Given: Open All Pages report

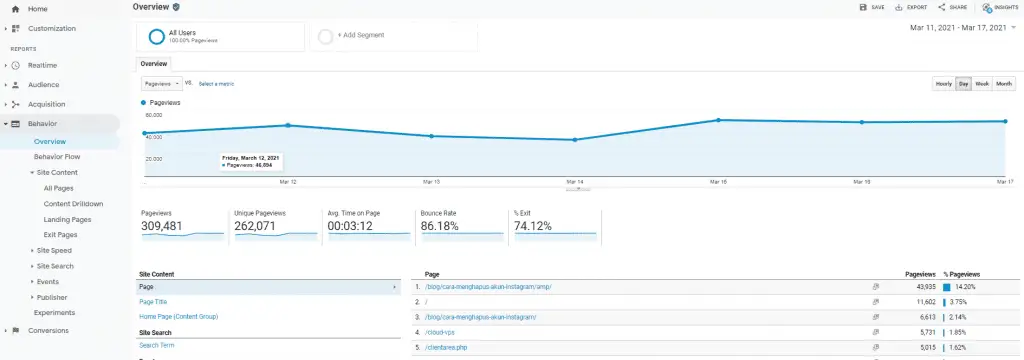Looking at the screenshot, I should [x=58, y=188].
